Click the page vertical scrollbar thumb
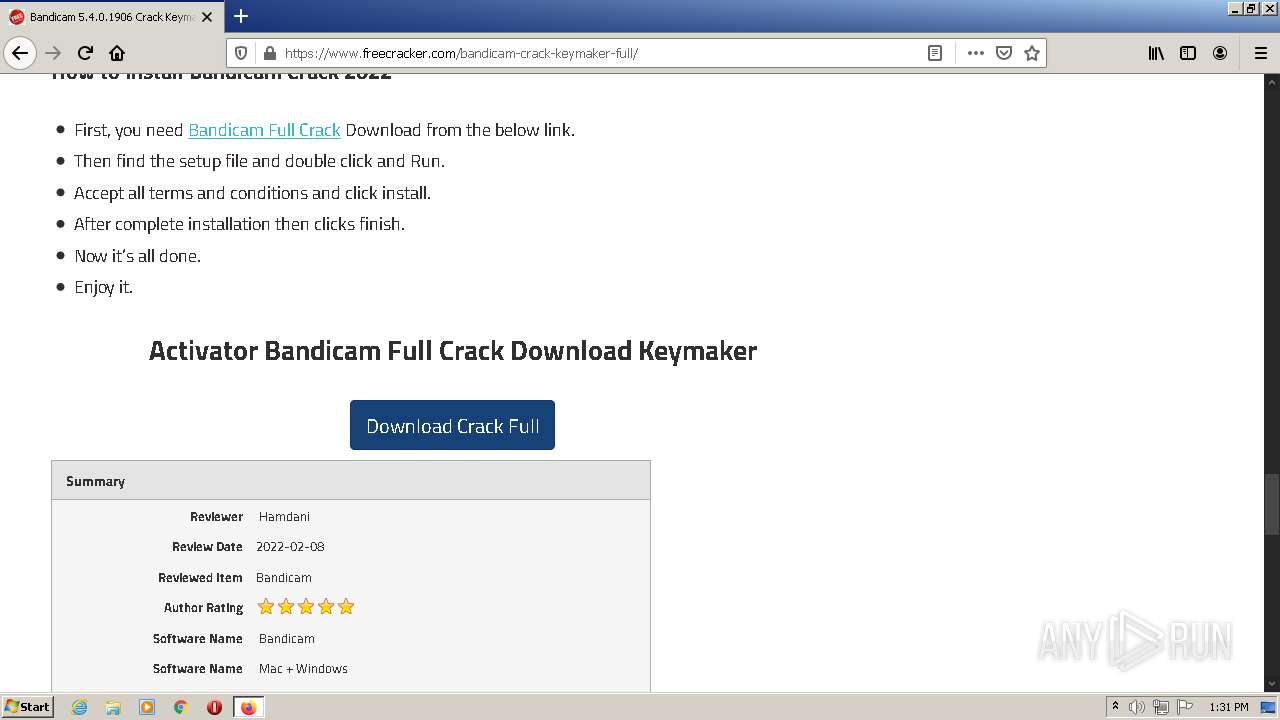This screenshot has width=1280, height=720. (x=1272, y=506)
